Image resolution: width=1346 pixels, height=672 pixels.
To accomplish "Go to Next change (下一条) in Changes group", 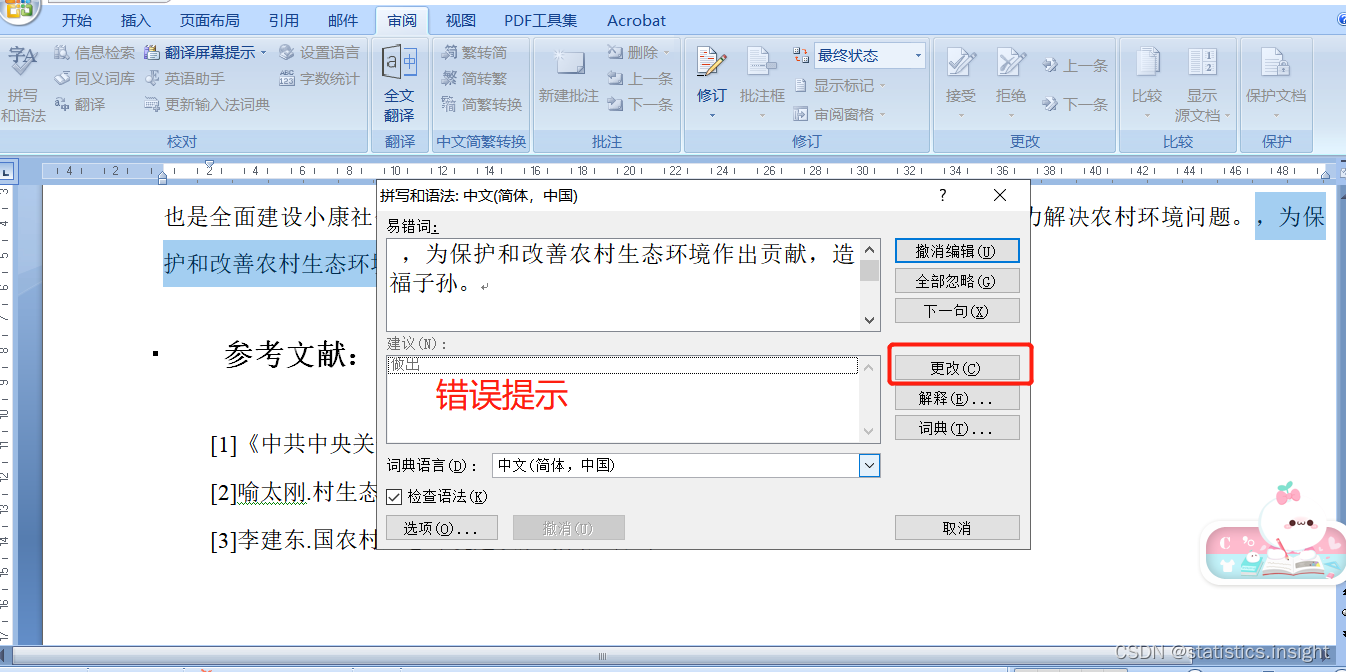I will [x=1075, y=103].
